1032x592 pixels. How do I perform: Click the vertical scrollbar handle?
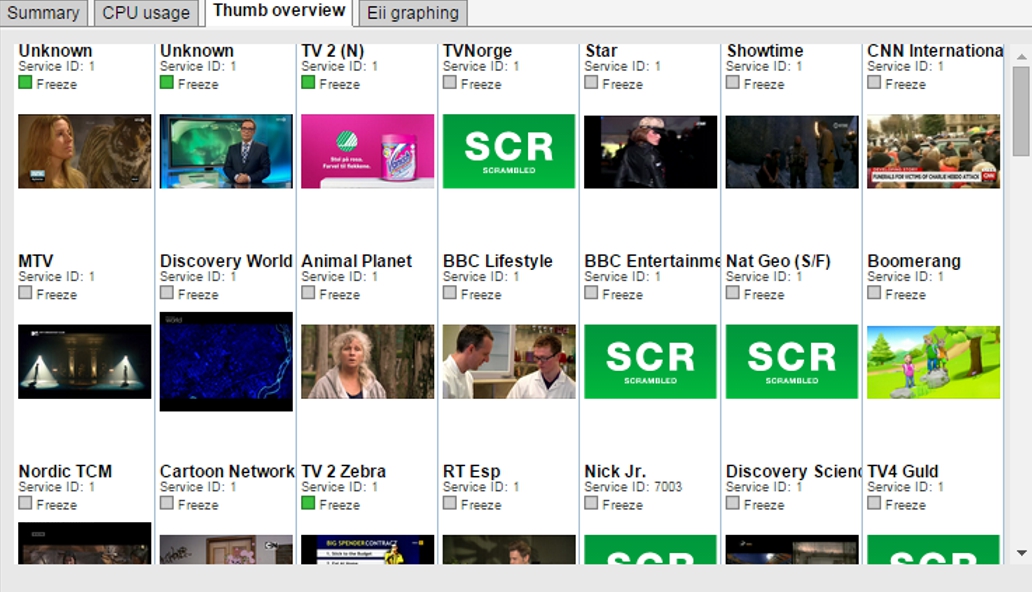click(1021, 111)
